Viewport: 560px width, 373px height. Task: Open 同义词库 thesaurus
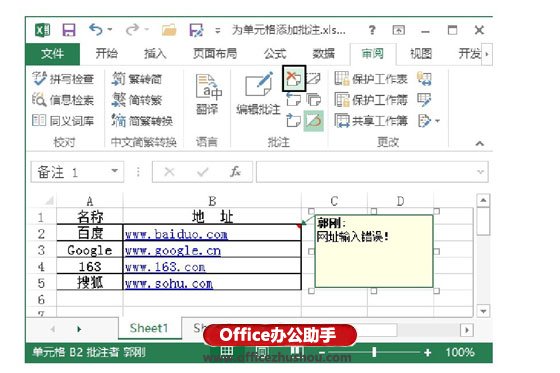tap(63, 121)
